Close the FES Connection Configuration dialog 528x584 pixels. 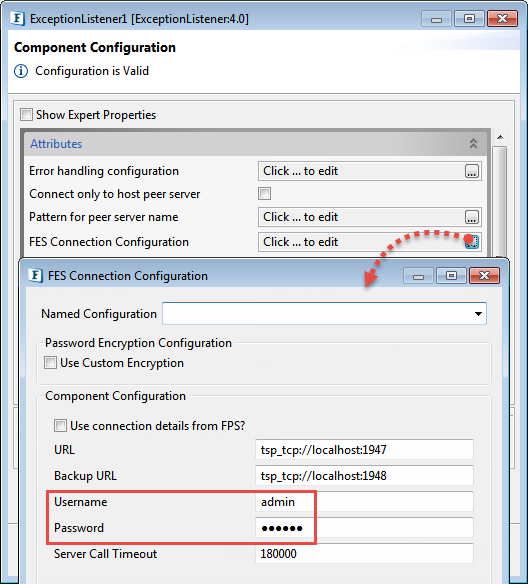[484, 276]
